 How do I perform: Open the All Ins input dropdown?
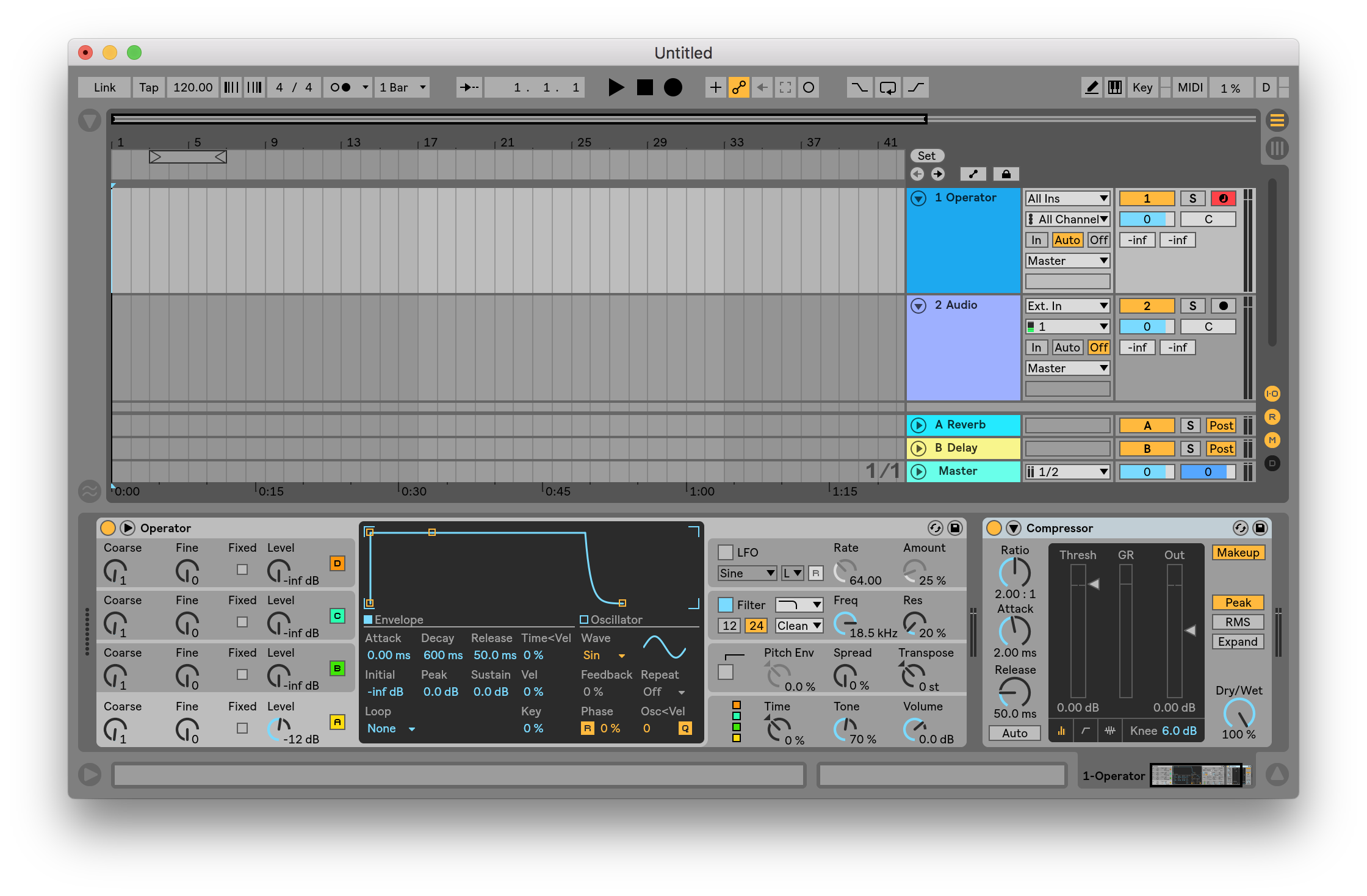point(1067,198)
